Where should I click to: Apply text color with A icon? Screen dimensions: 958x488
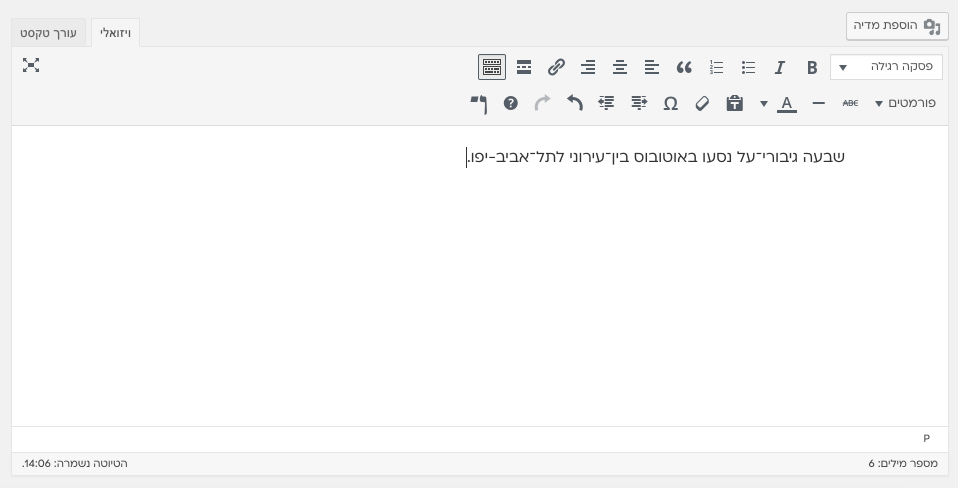(x=787, y=103)
